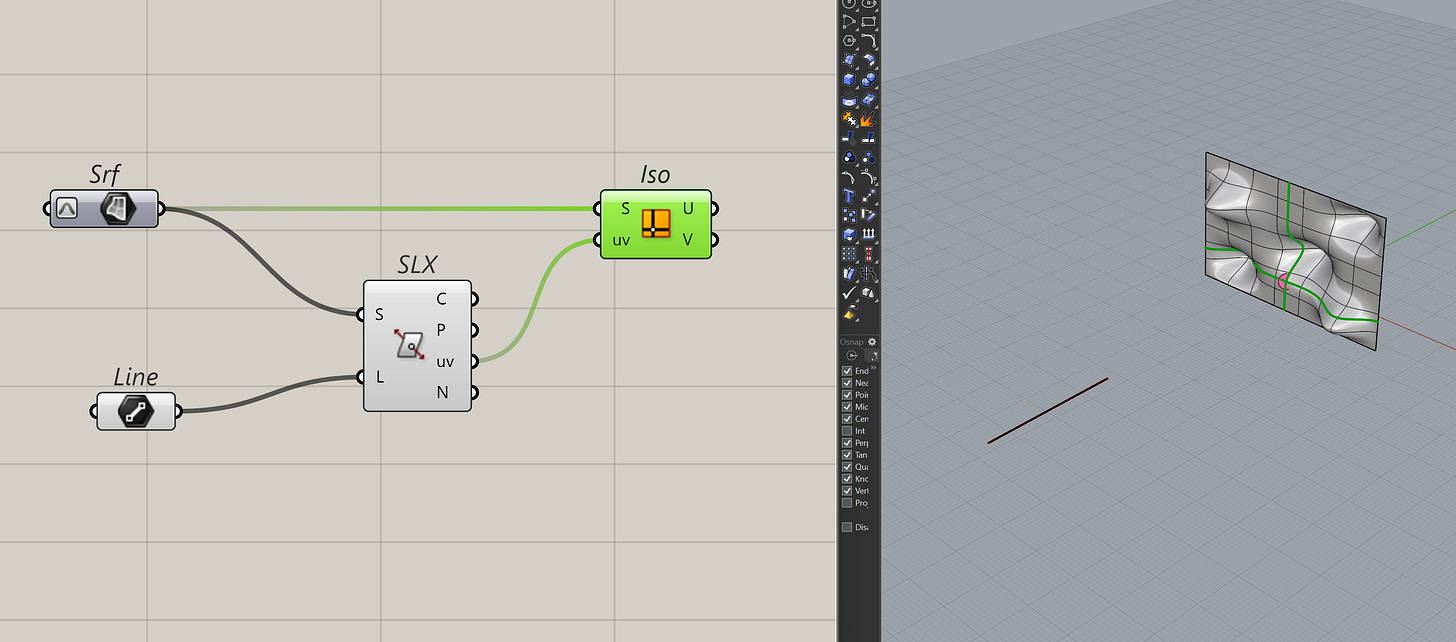This screenshot has width=1456, height=642.
Task: Enable the Disable osnap checkbox
Action: tap(847, 527)
